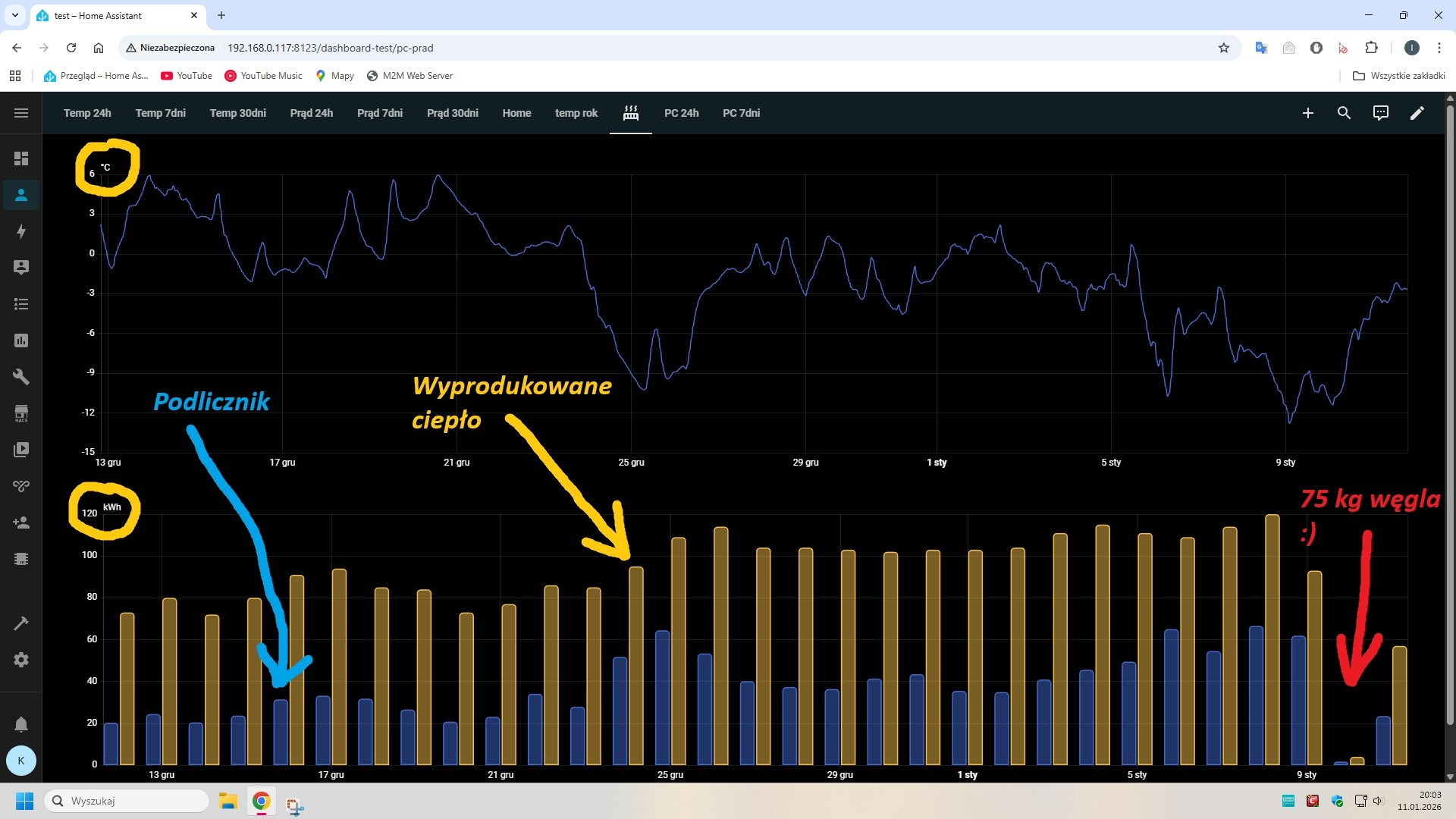The height and width of the screenshot is (819, 1456).
Task: Open the Assist chat bubble icon
Action: (x=1380, y=113)
